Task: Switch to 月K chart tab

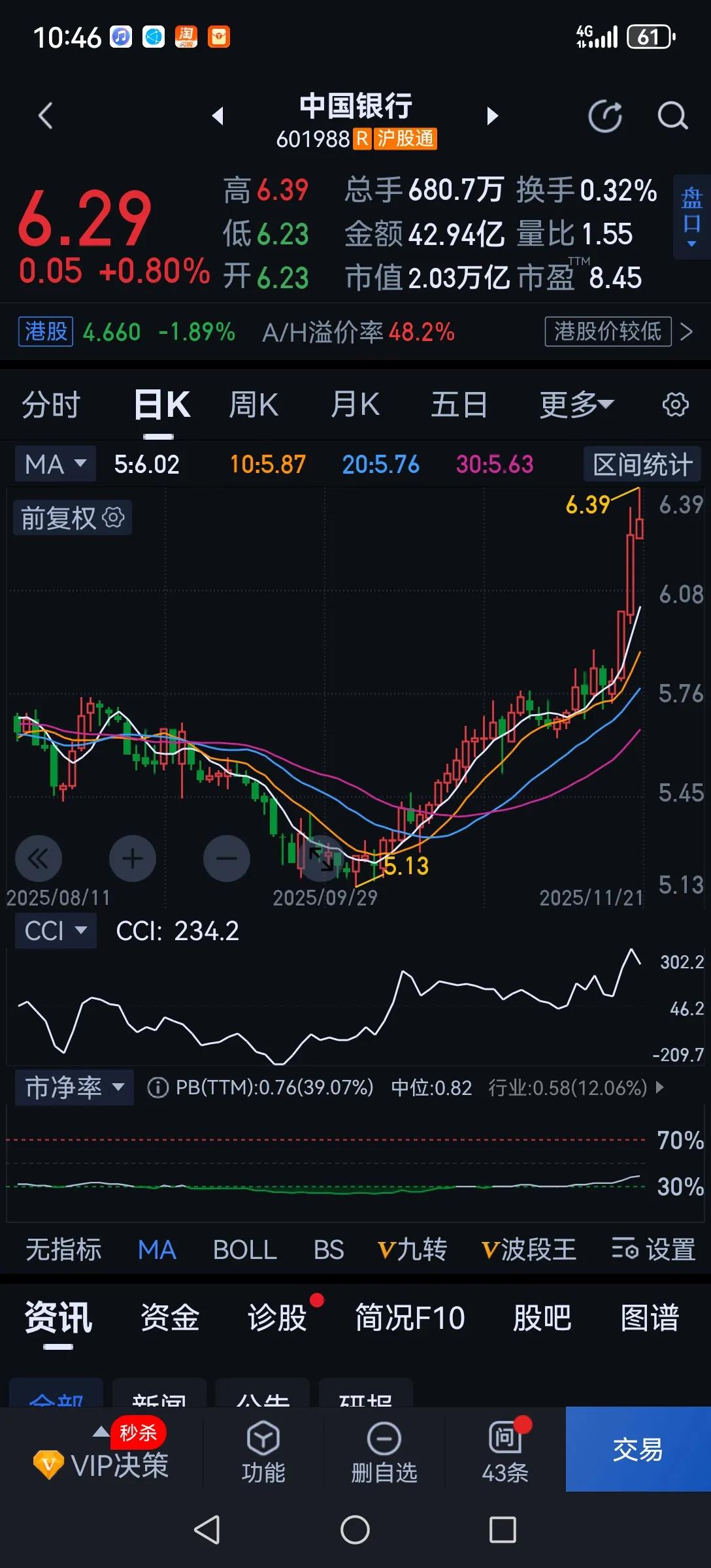Action: pyautogui.click(x=355, y=404)
